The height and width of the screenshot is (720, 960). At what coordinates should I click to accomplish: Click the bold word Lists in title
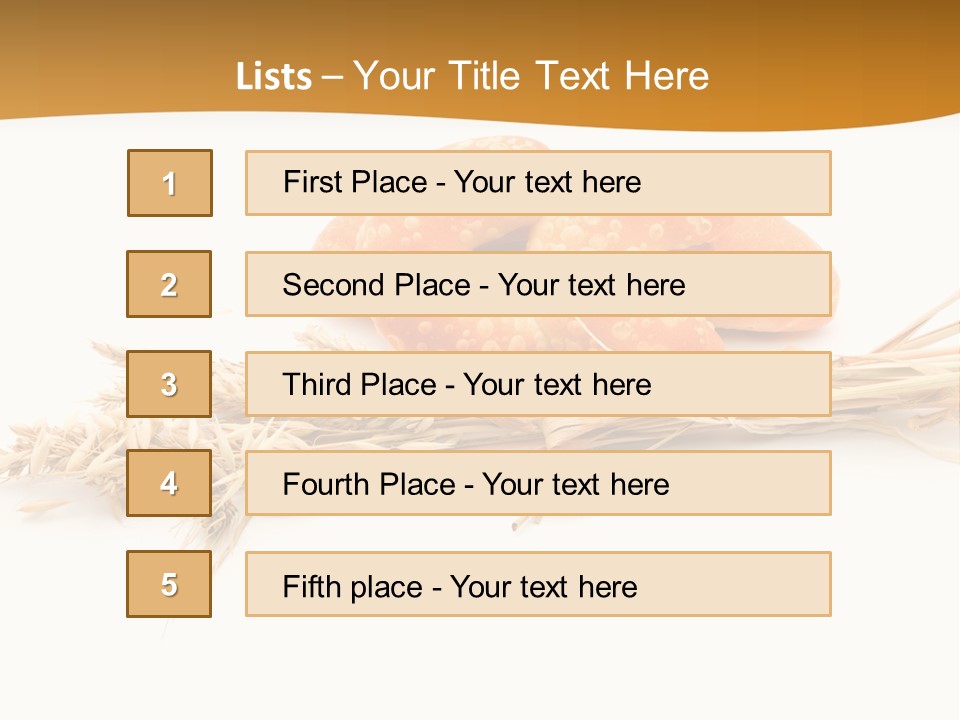(274, 77)
